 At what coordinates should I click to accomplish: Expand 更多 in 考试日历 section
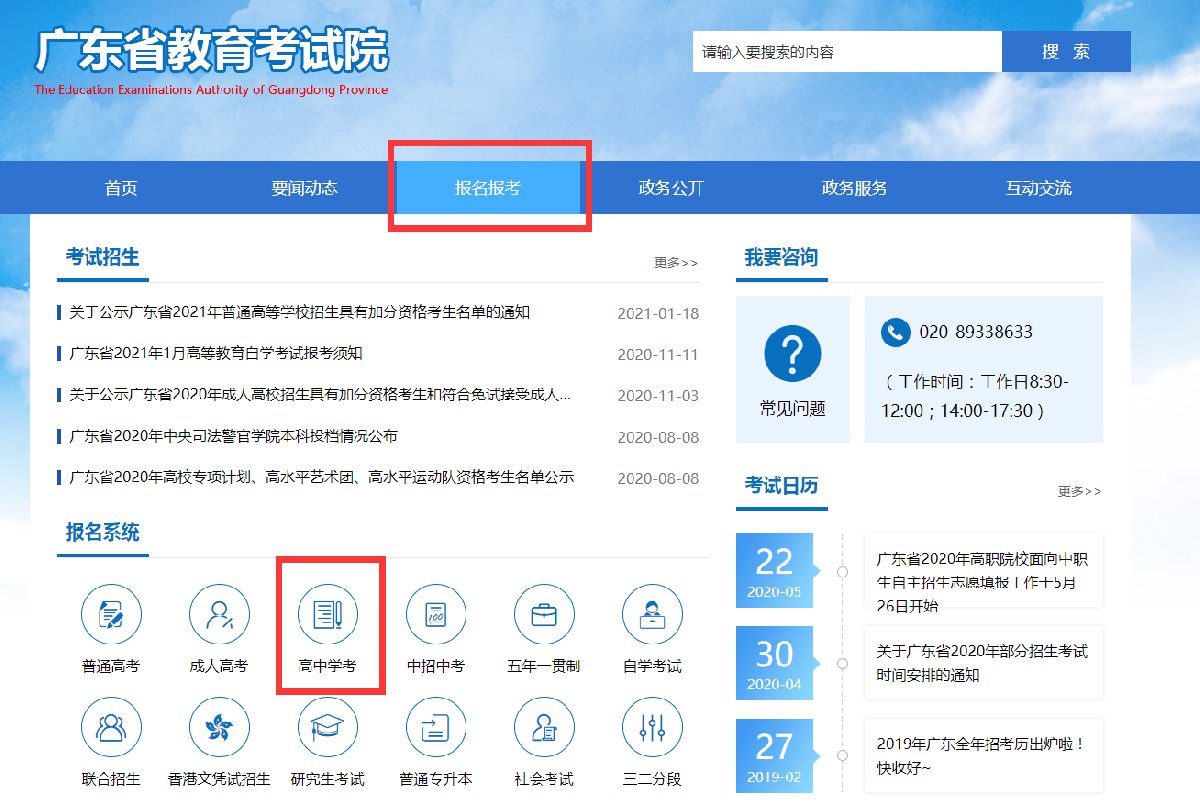click(1079, 492)
